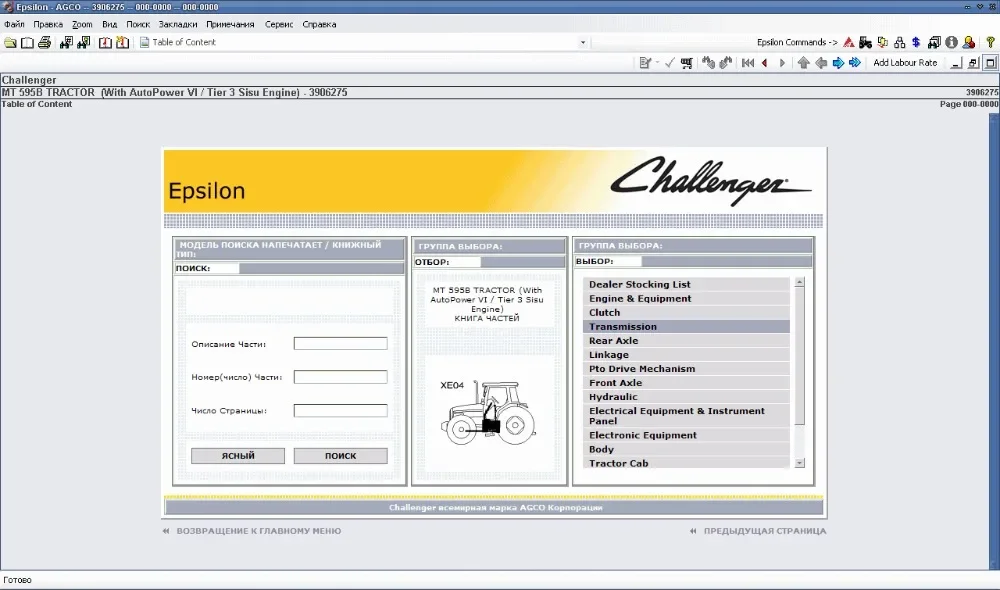Click the blue forward navigation arrow
Screen dimensions: 1000x590
[x=839, y=62]
